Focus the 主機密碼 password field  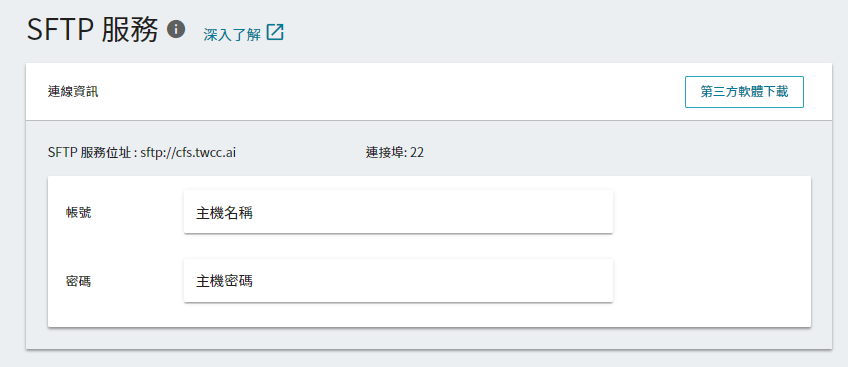tap(398, 281)
